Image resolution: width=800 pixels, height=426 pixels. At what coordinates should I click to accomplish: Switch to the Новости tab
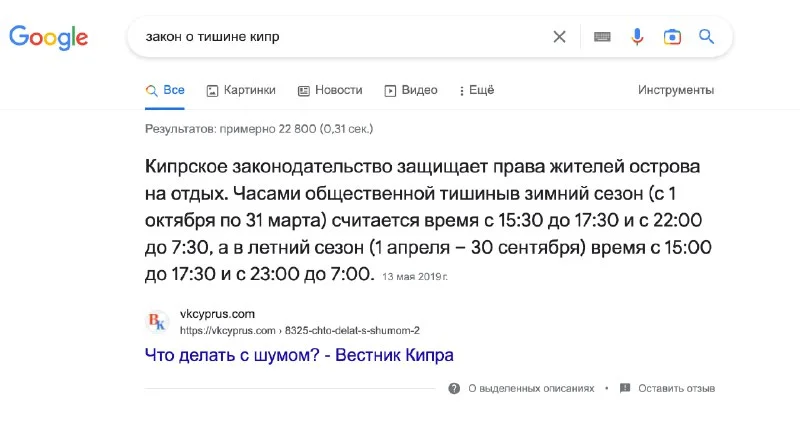tap(330, 90)
